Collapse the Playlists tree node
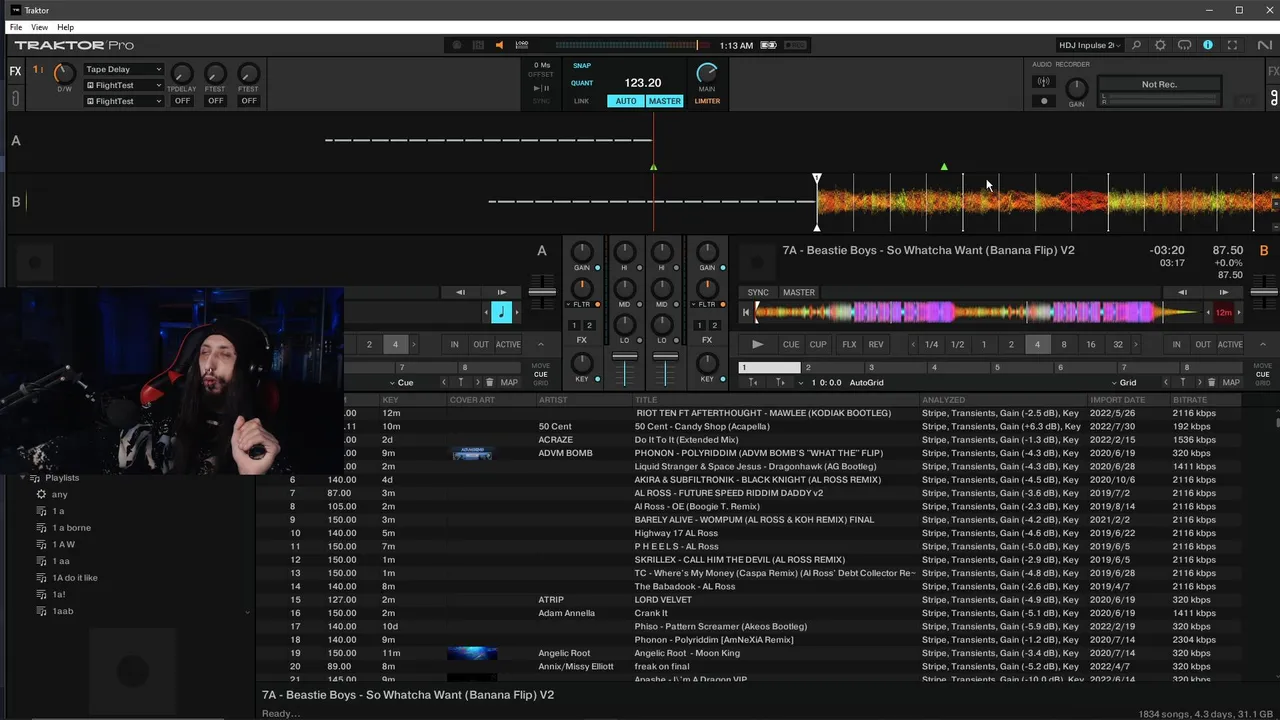The height and width of the screenshot is (720, 1280). tap(23, 478)
